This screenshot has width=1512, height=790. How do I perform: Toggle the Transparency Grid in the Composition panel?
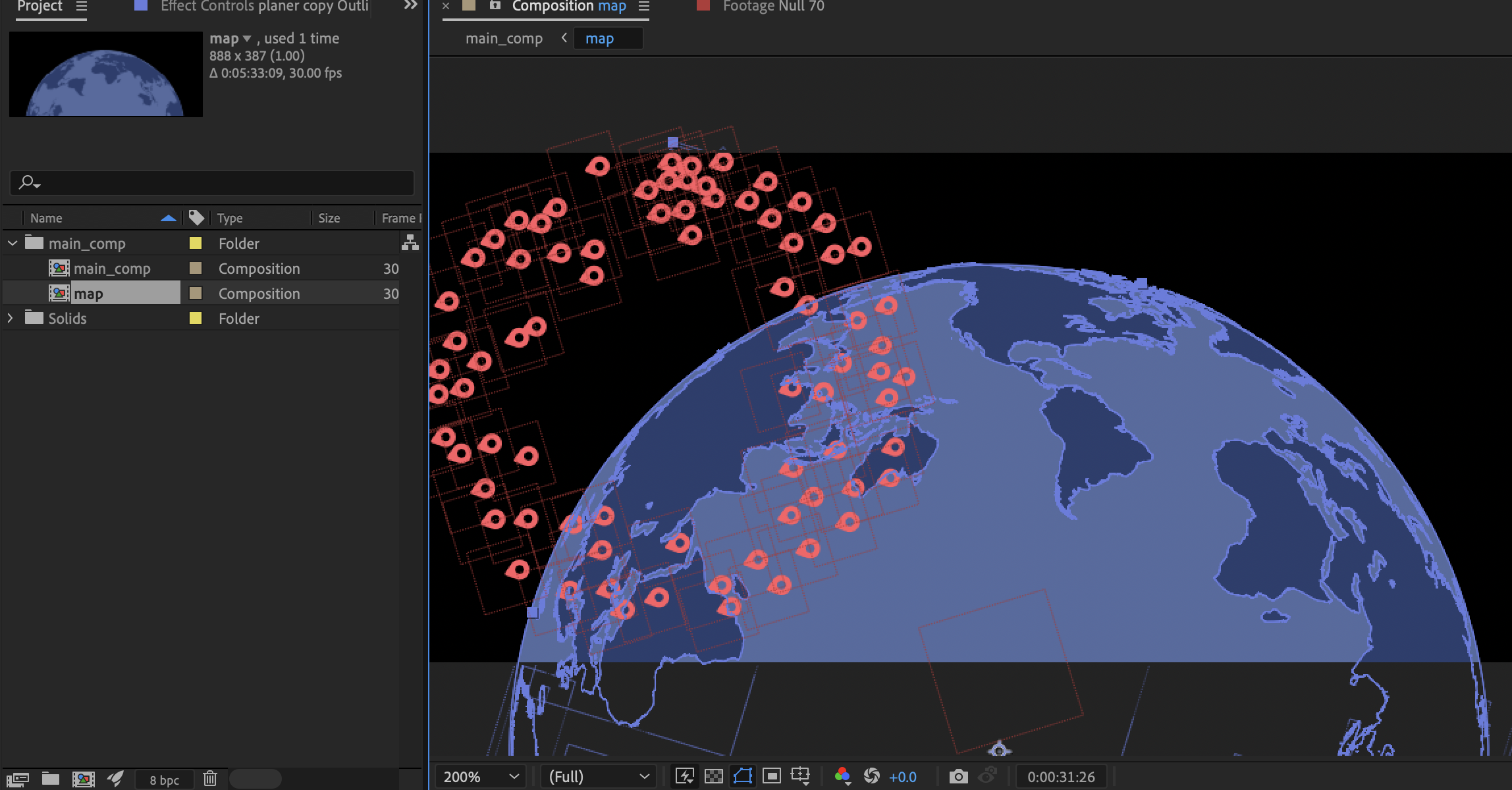pos(713,776)
